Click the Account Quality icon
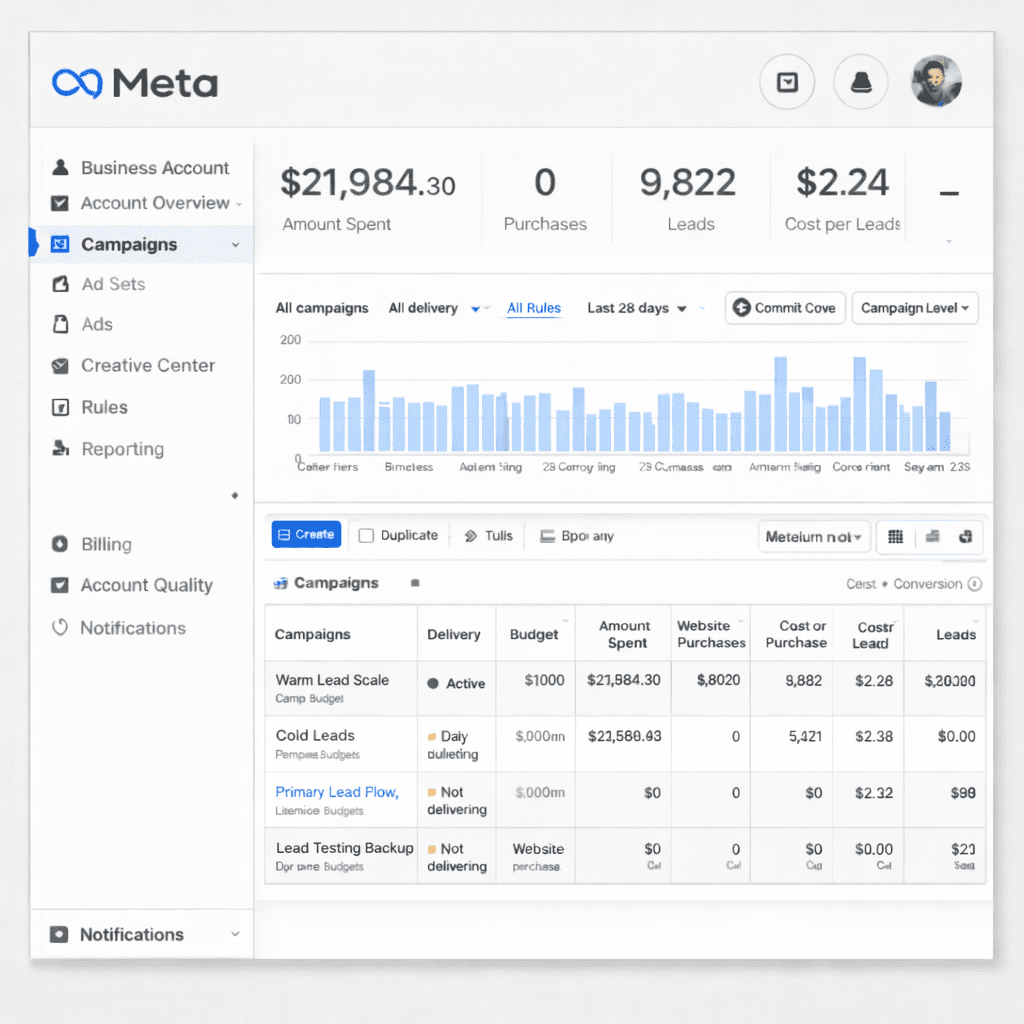This screenshot has height=1024, width=1024. pos(59,584)
